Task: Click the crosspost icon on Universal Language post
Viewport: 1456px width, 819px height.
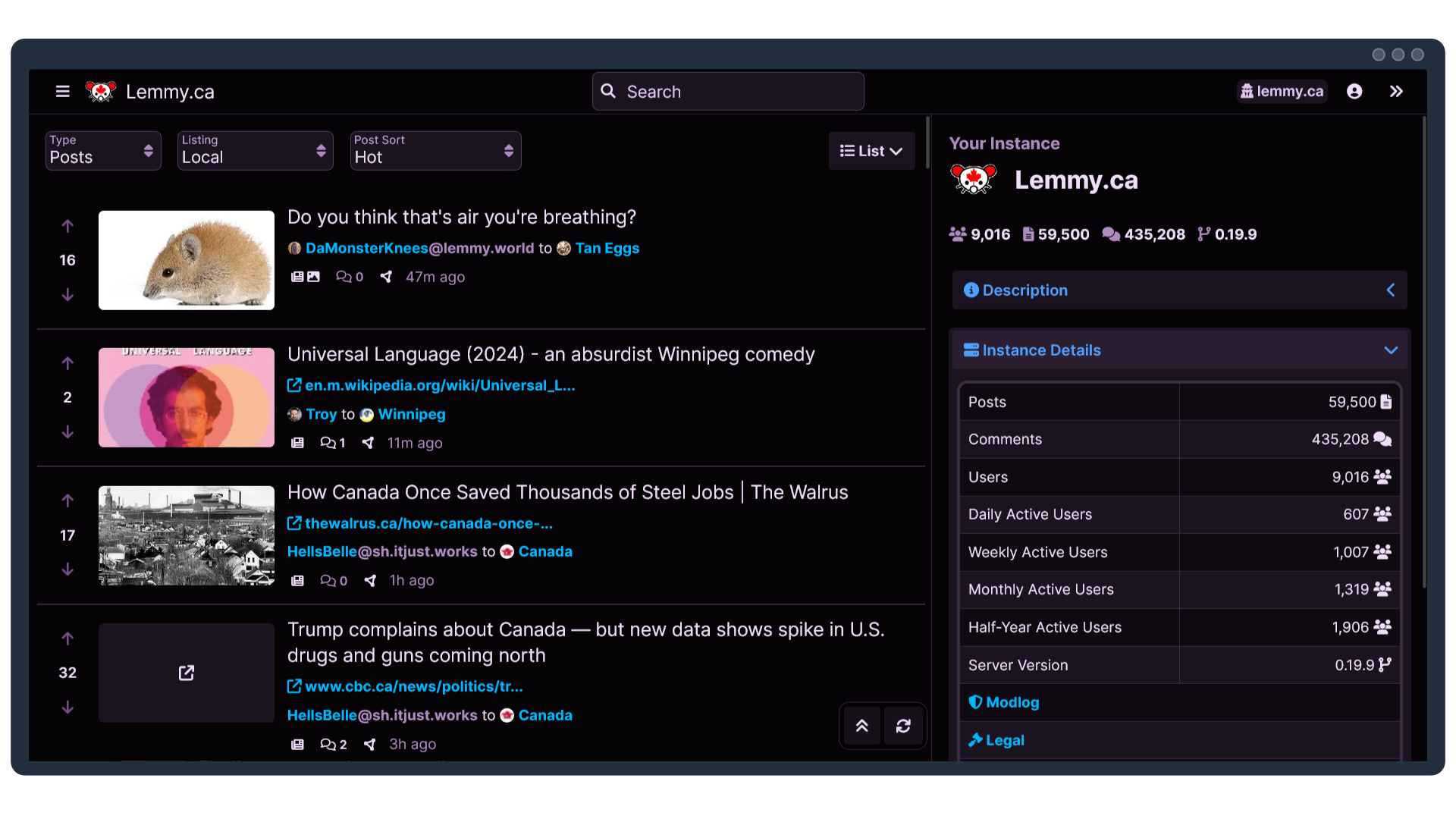Action: 368,443
